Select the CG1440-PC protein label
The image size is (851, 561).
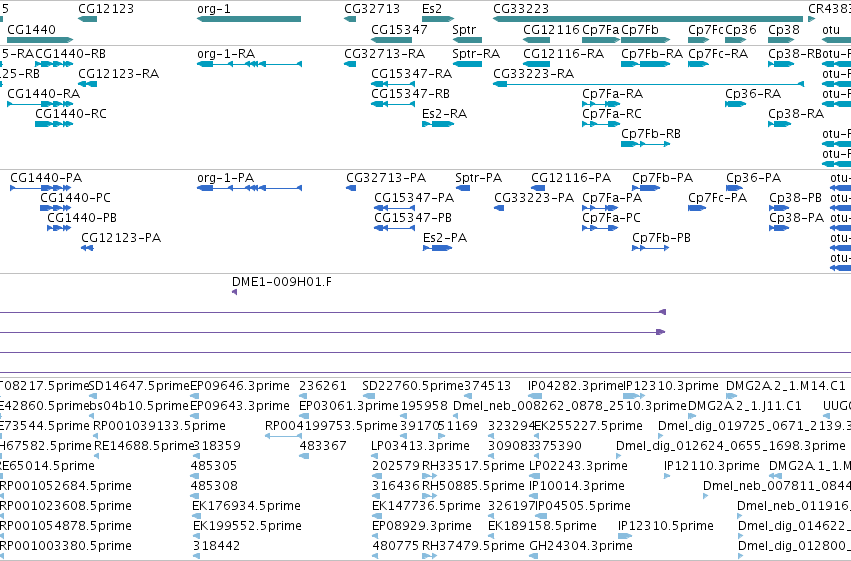(75, 198)
